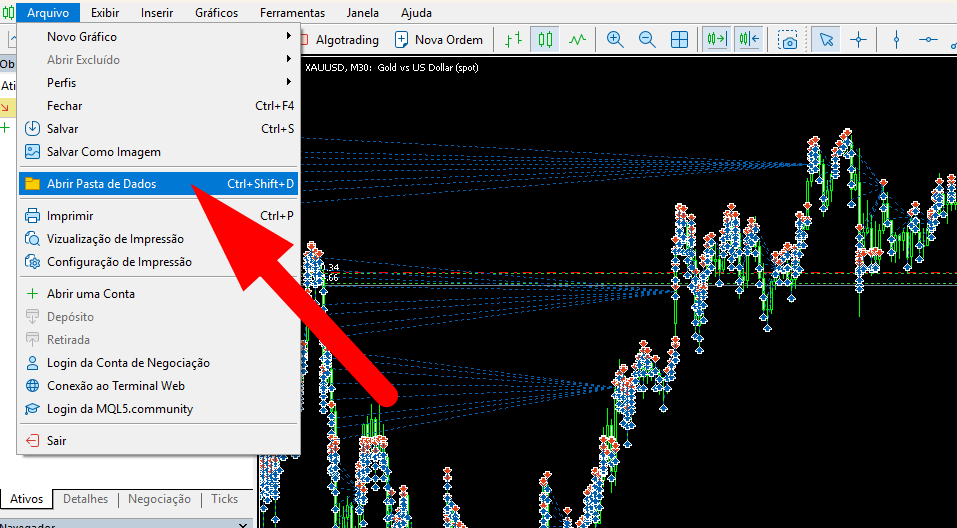Select the bar chart type icon
This screenshot has width=957, height=528.
coord(513,40)
